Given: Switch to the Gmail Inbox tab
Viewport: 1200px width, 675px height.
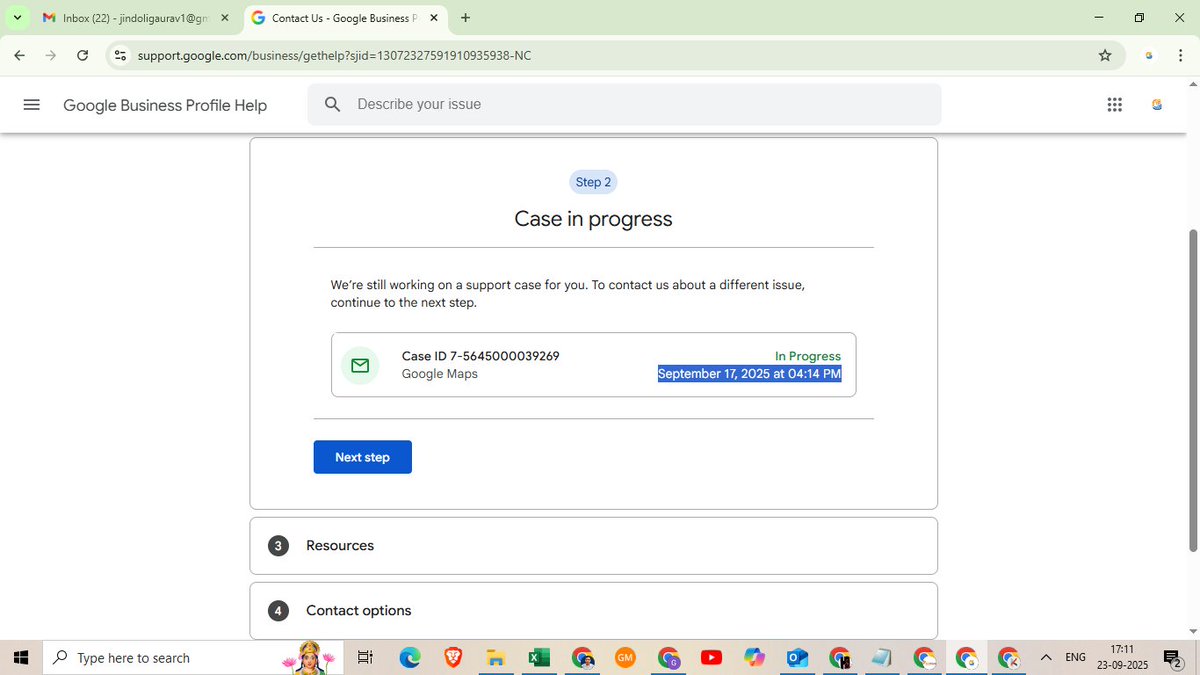Looking at the screenshot, I should click(x=135, y=18).
